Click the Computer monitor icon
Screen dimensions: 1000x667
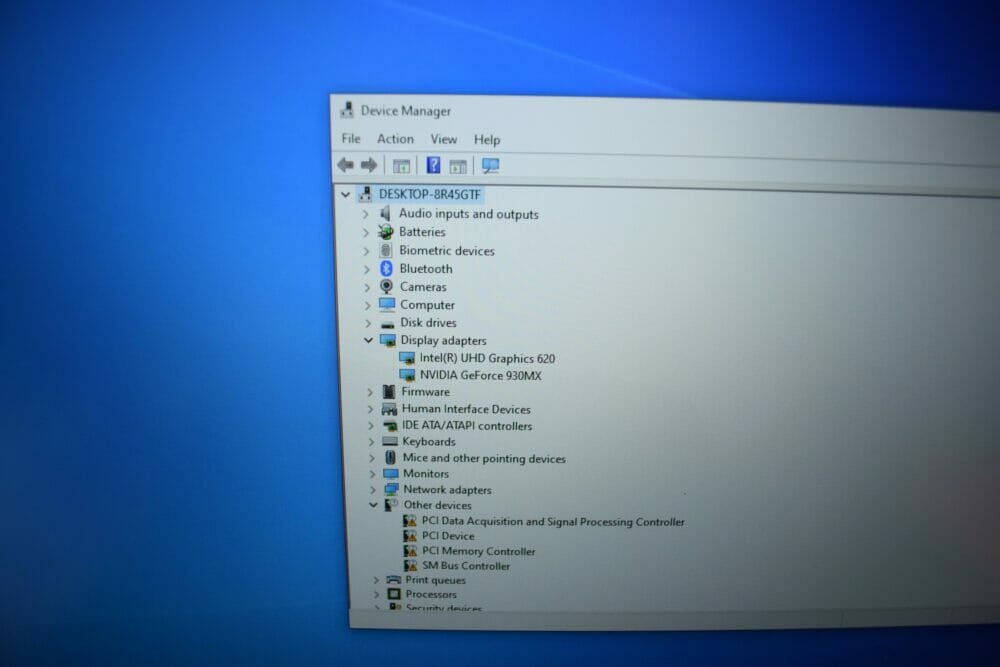tap(387, 304)
